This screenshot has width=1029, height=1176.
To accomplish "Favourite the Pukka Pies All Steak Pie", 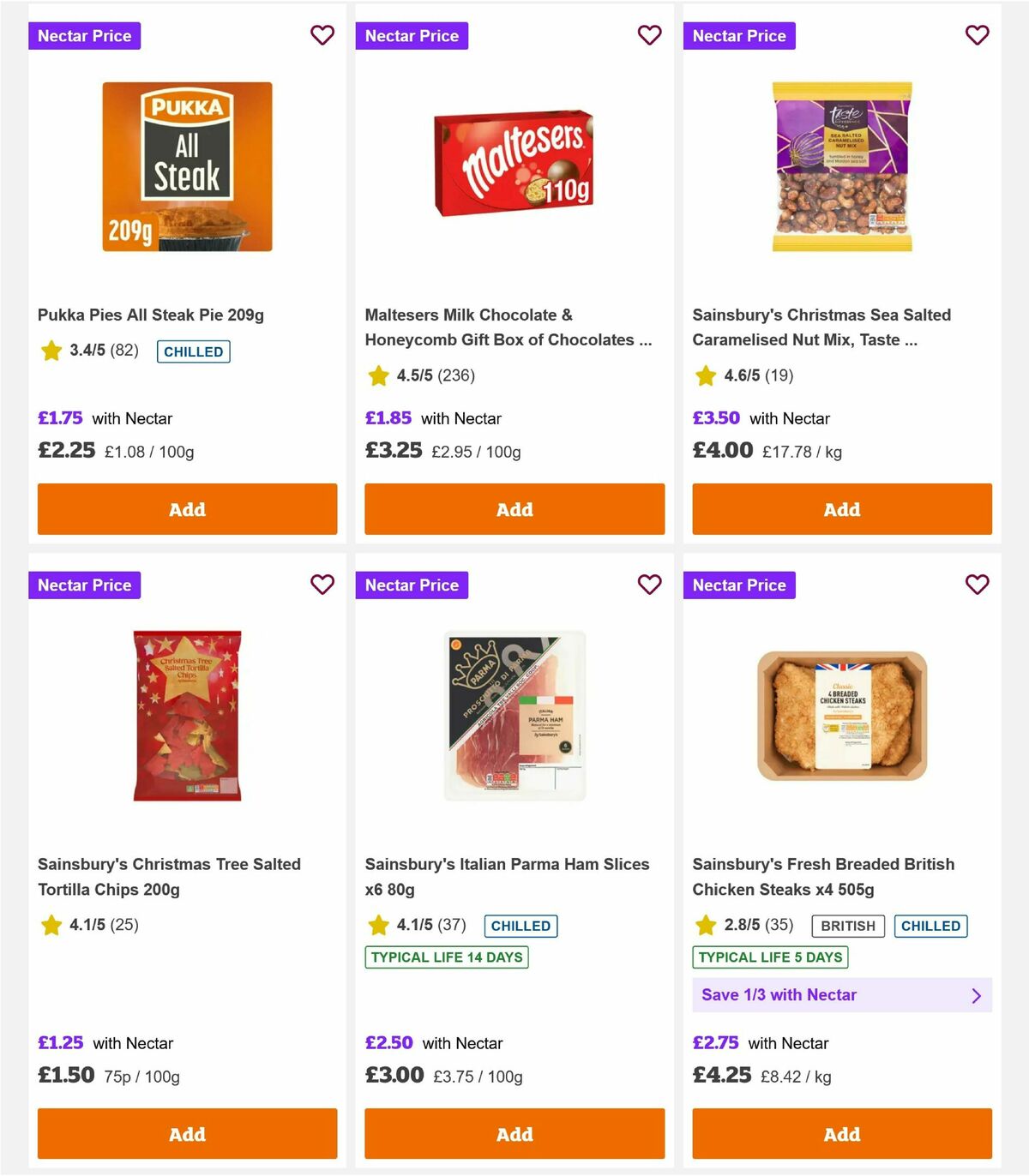I will pos(322,35).
